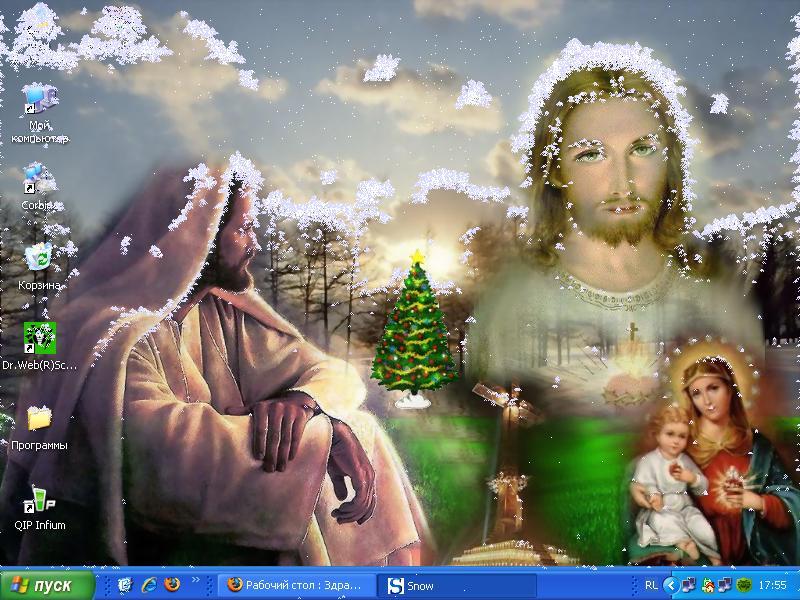
Task: Launch Internet Explorer from quick launch
Action: 149,585
